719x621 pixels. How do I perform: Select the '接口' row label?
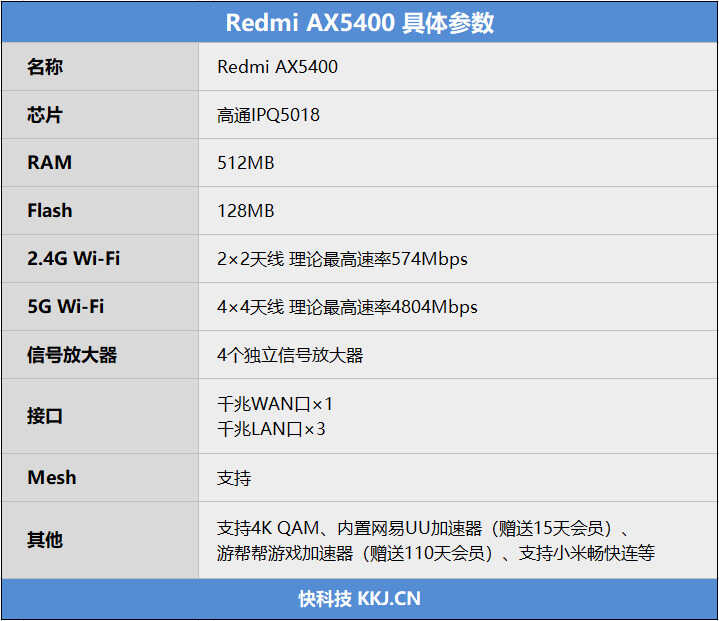coord(45,416)
